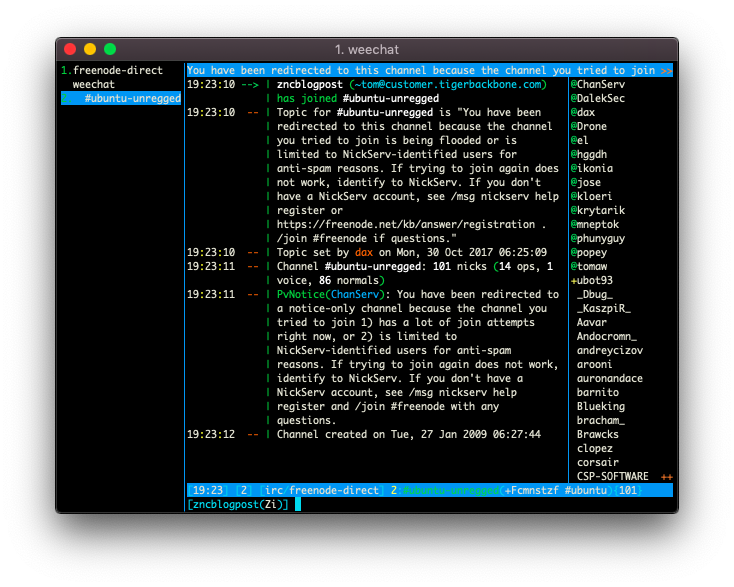The width and height of the screenshot is (734, 587).
Task: Select CSP-SOFTWARE in the nicklist
Action: coord(612,477)
